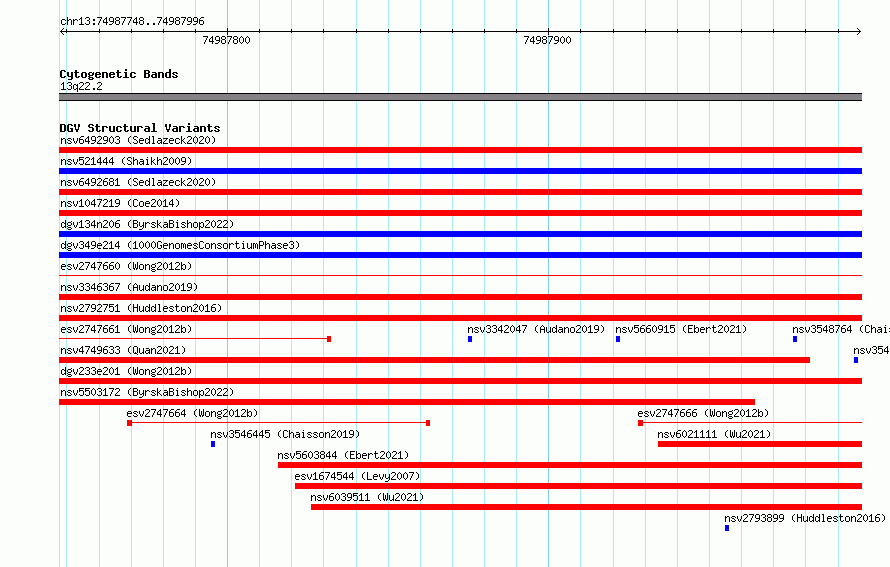The height and width of the screenshot is (567, 890).
Task: Click the nsv6492903 (Sedlazeck2020) variant bar
Action: click(460, 150)
